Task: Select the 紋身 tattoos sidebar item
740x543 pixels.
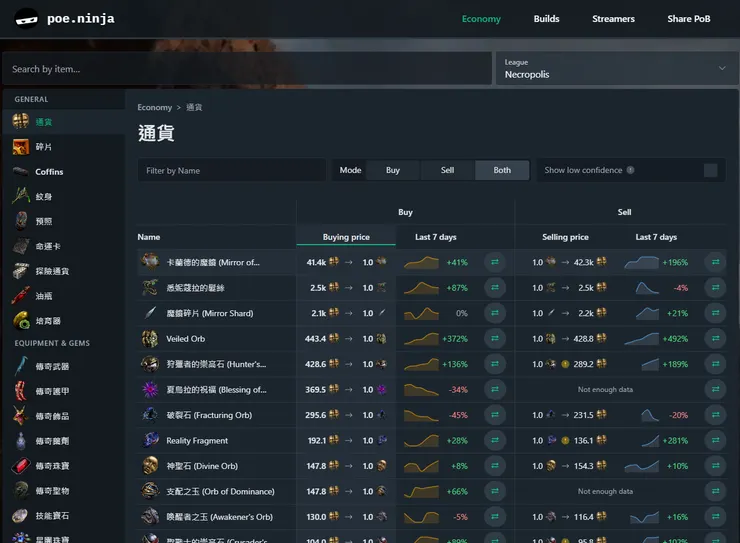Action: click(64, 196)
